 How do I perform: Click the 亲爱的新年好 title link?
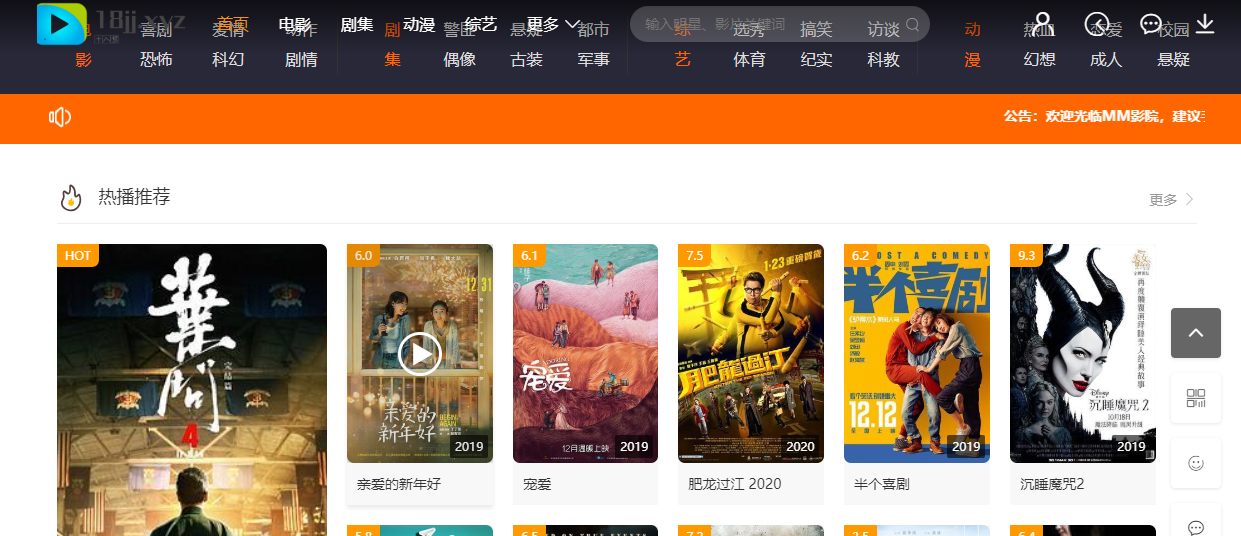pos(399,484)
